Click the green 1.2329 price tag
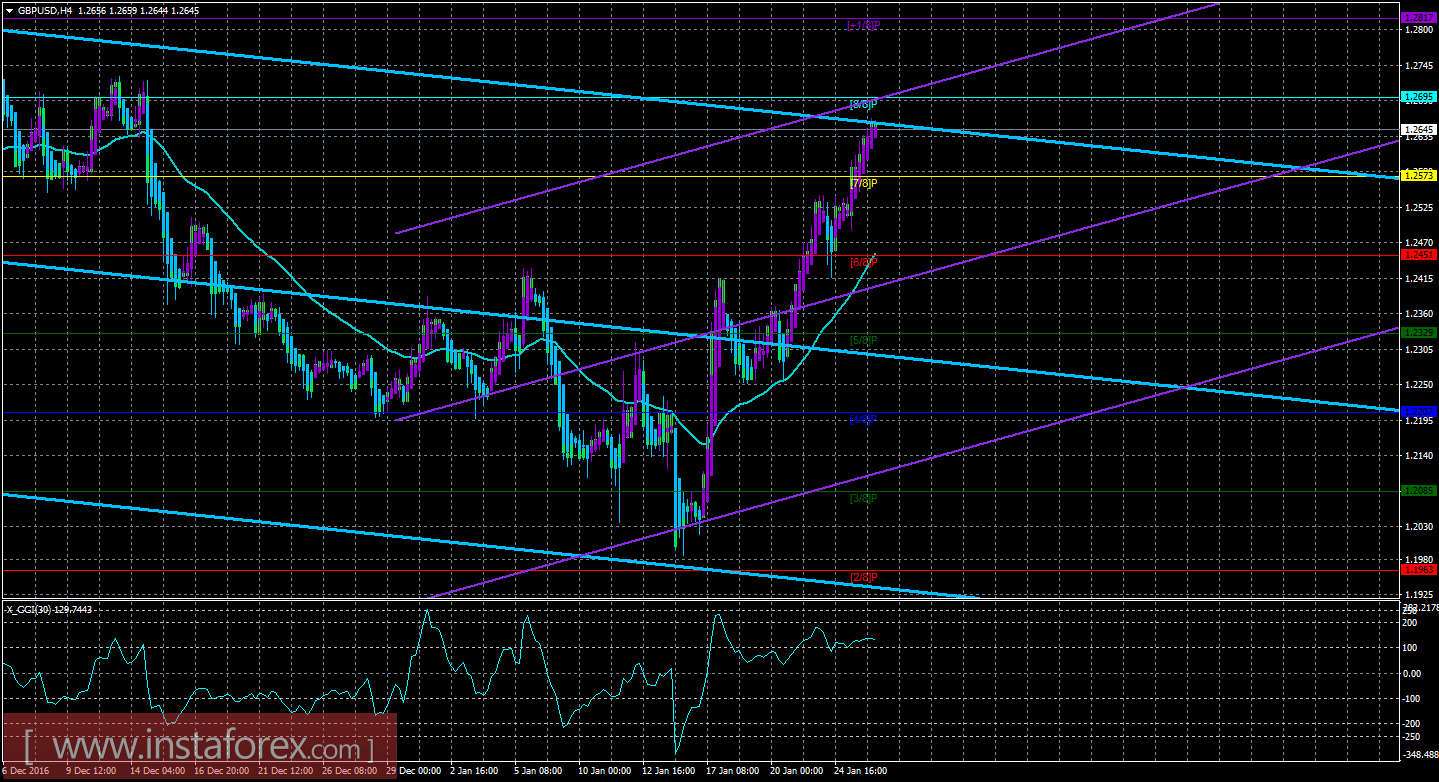Viewport: 1439px width, 782px height. point(1418,333)
